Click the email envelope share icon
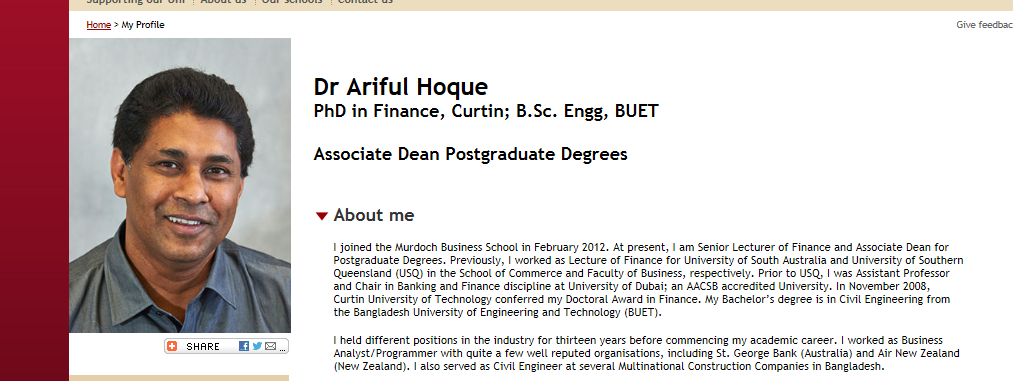Screen dimensions: 1013x381 (271, 346)
